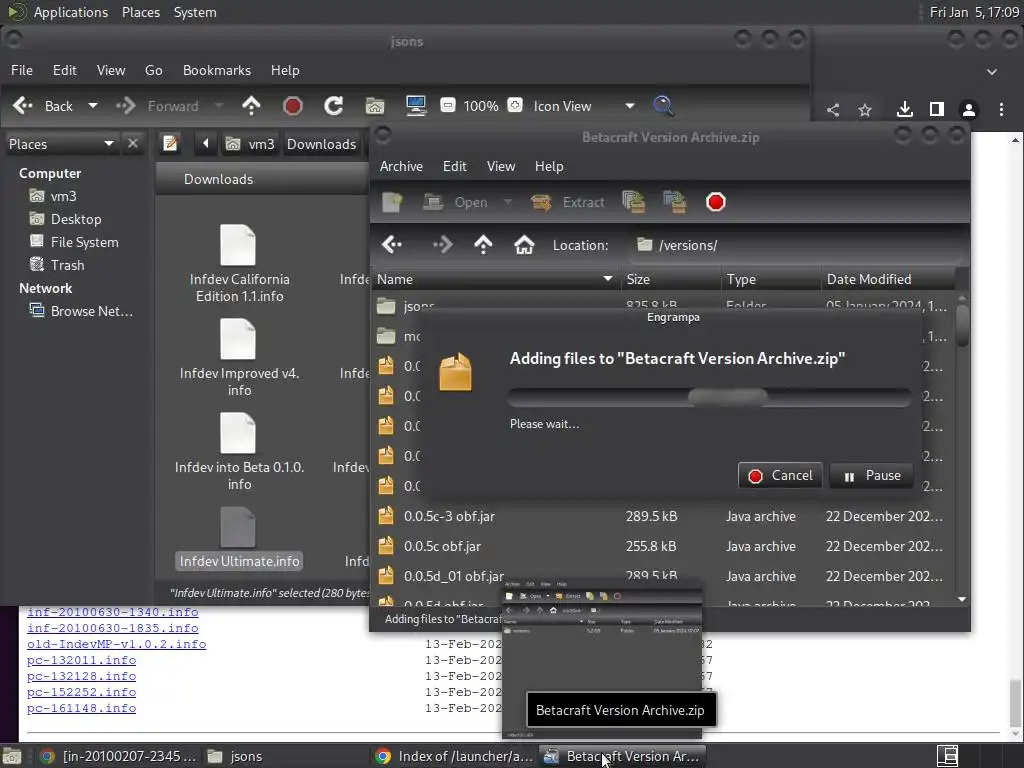This screenshot has width=1024, height=768.
Task: Open View menu in Engrampa window
Action: click(x=501, y=166)
